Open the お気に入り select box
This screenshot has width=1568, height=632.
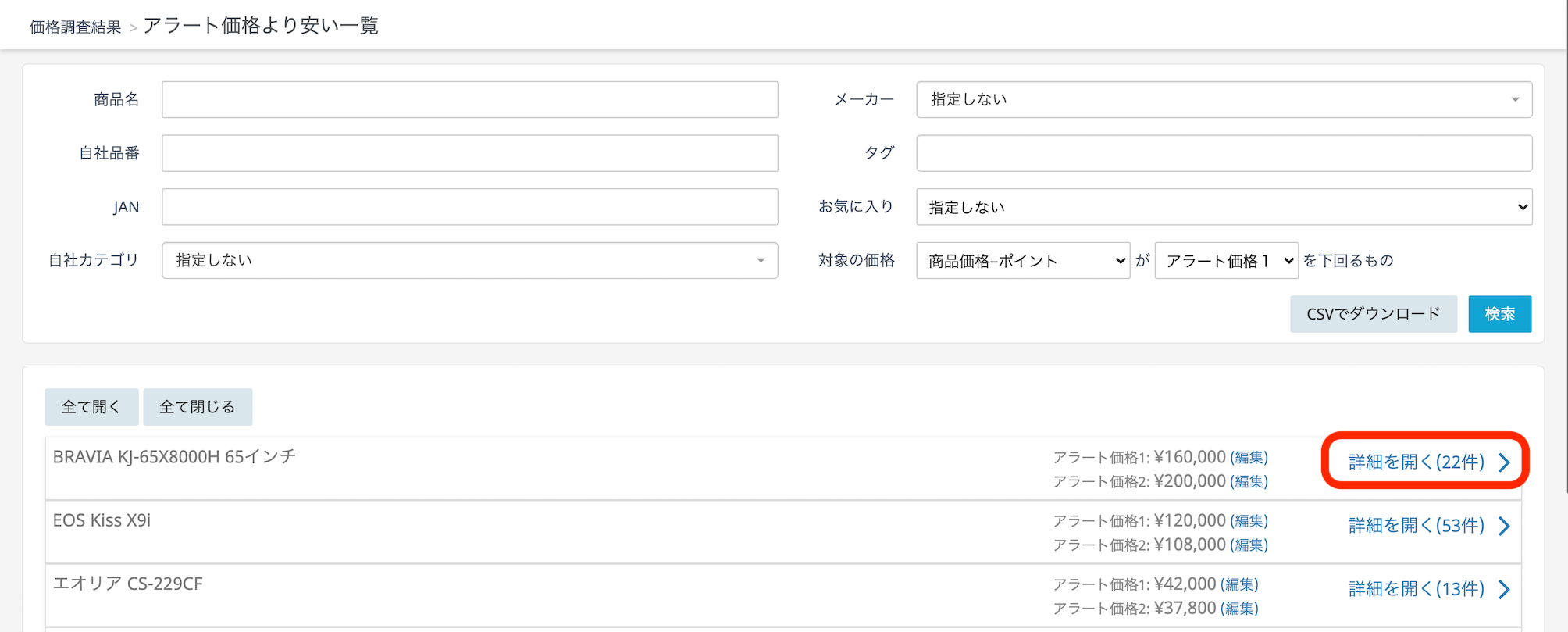pyautogui.click(x=1224, y=207)
